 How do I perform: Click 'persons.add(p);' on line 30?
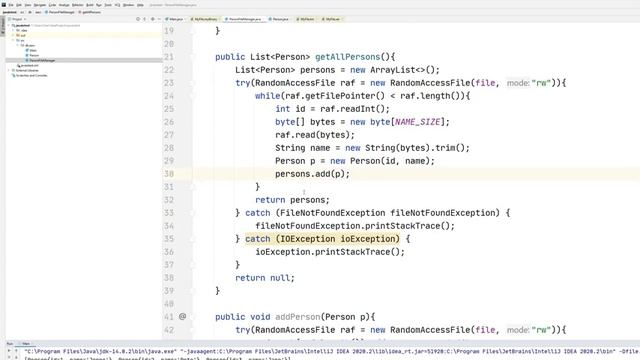pyautogui.click(x=312, y=174)
